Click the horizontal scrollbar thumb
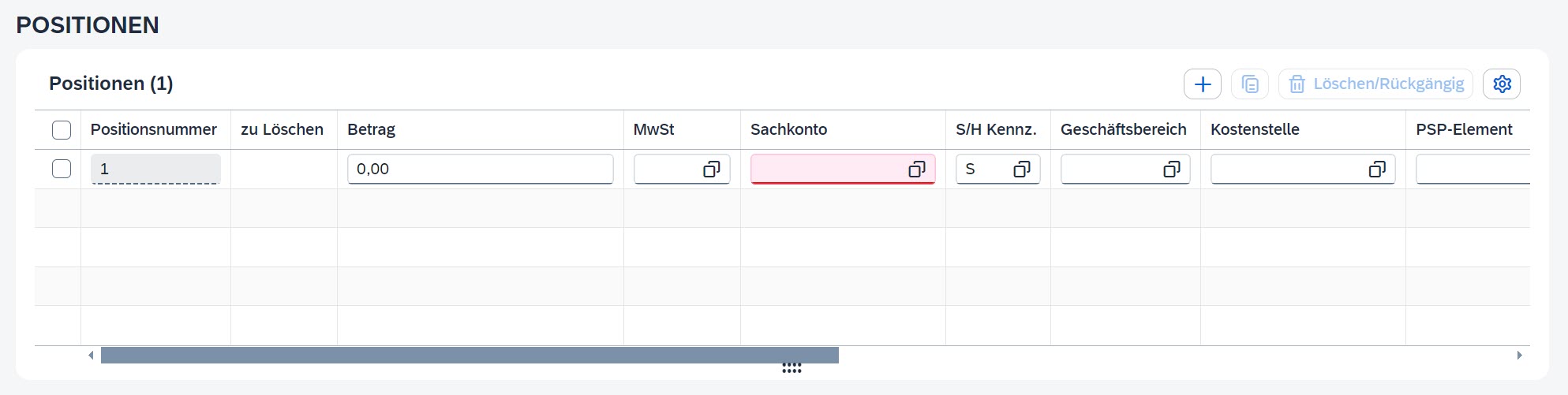The height and width of the screenshot is (395, 1568). (x=470, y=356)
